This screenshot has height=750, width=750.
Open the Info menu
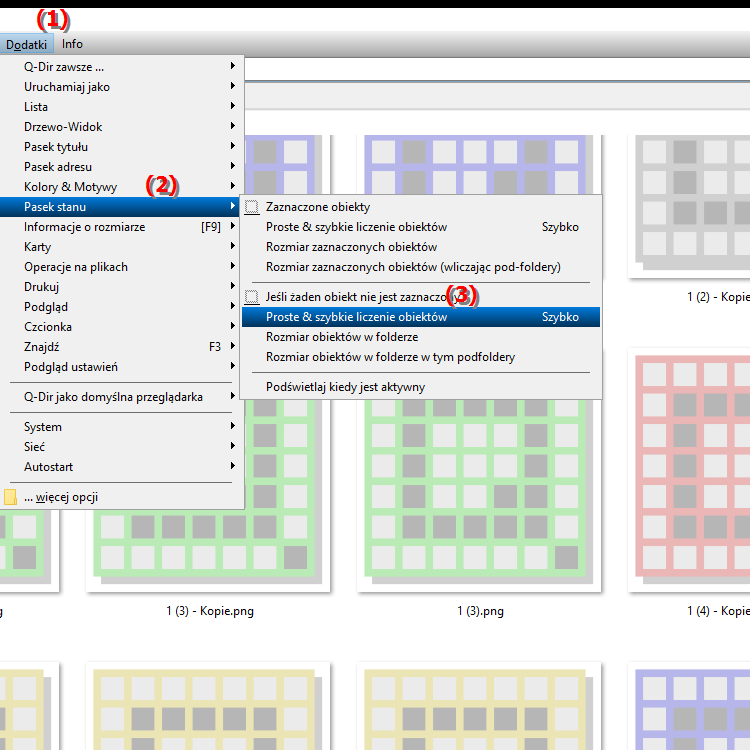point(72,44)
